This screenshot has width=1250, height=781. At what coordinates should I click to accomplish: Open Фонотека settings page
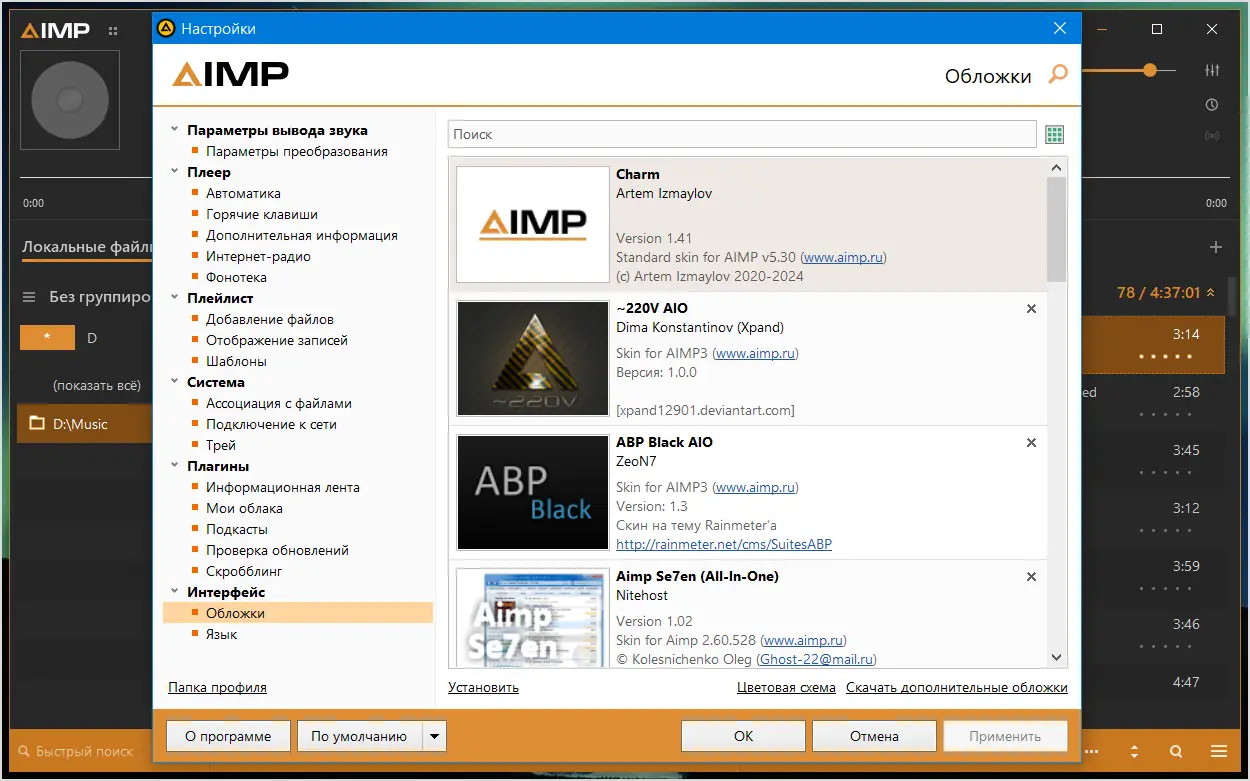click(236, 277)
